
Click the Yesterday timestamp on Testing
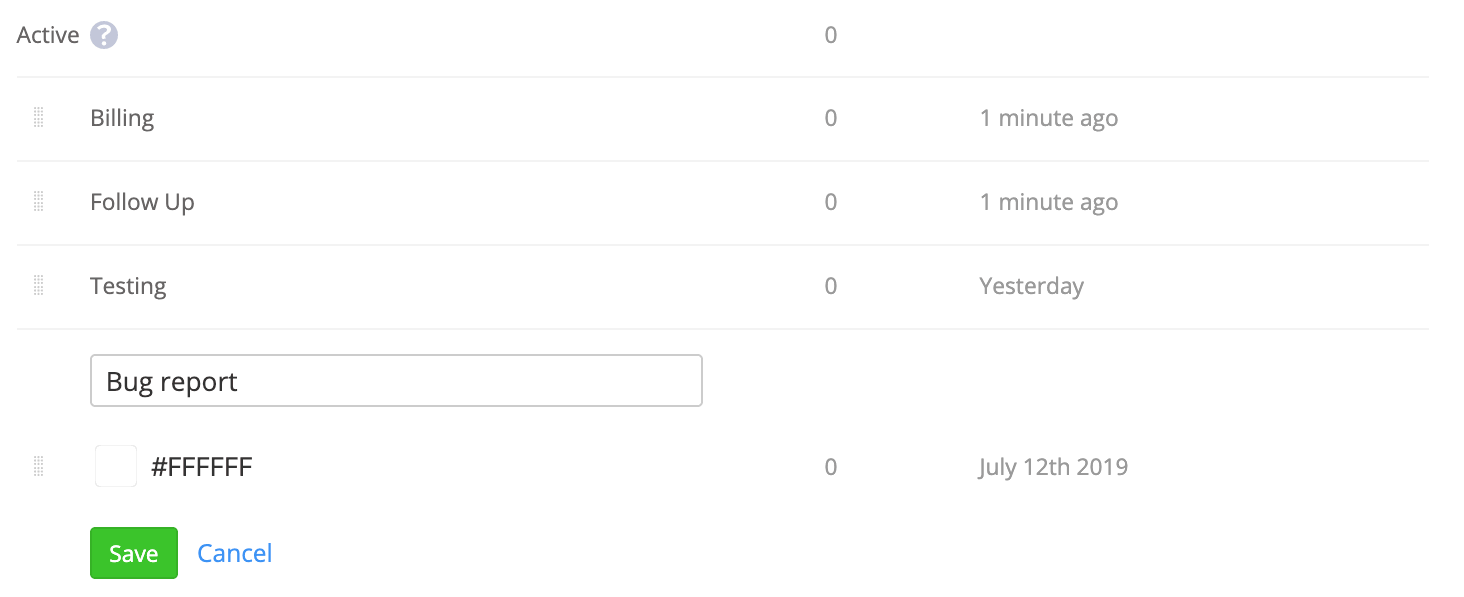coord(1032,286)
